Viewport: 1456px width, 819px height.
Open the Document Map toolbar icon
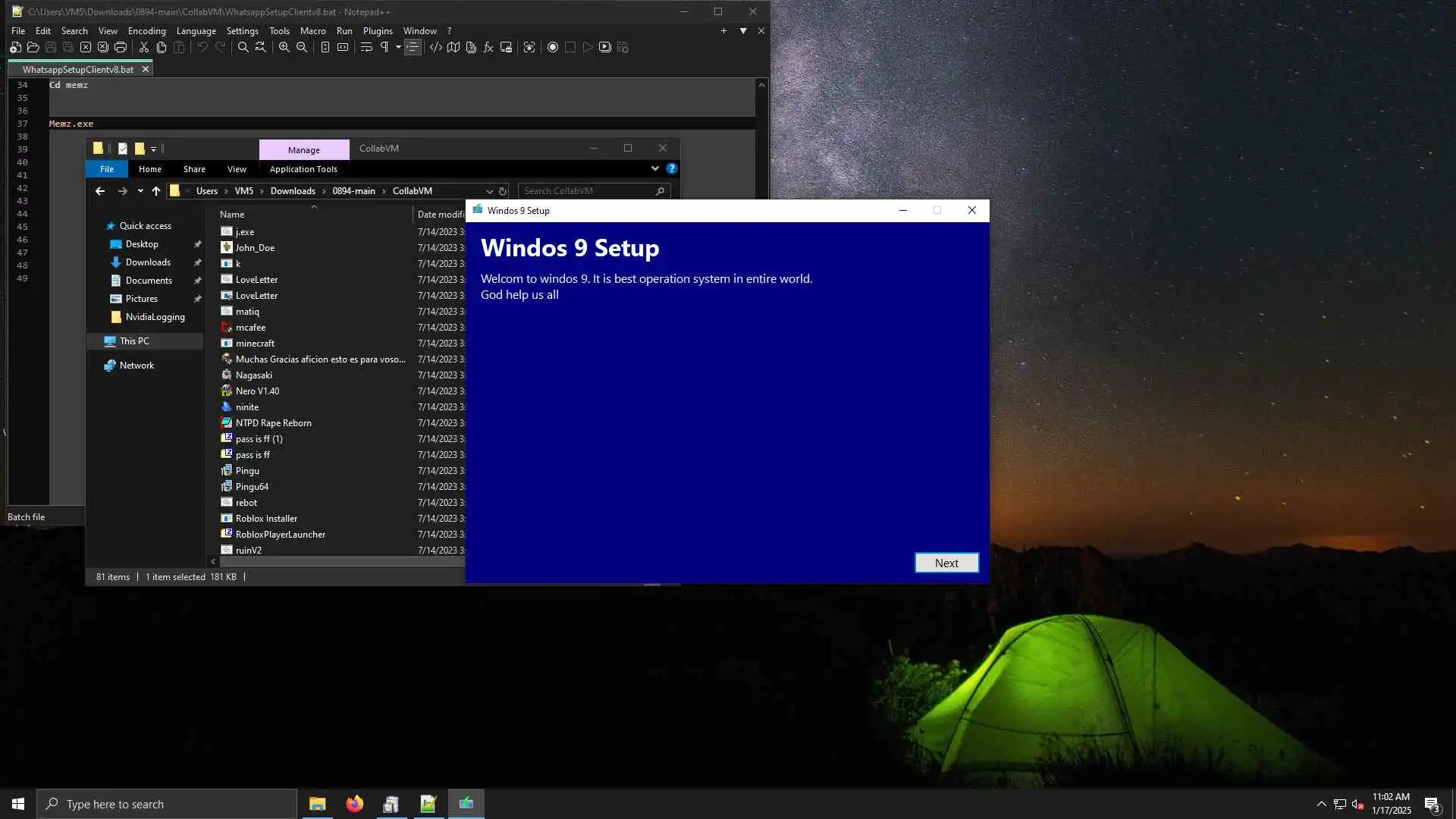coord(453,47)
